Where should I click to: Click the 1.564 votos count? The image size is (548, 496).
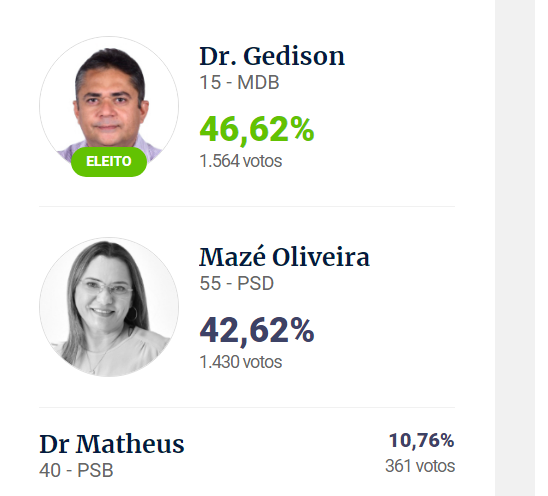240,161
